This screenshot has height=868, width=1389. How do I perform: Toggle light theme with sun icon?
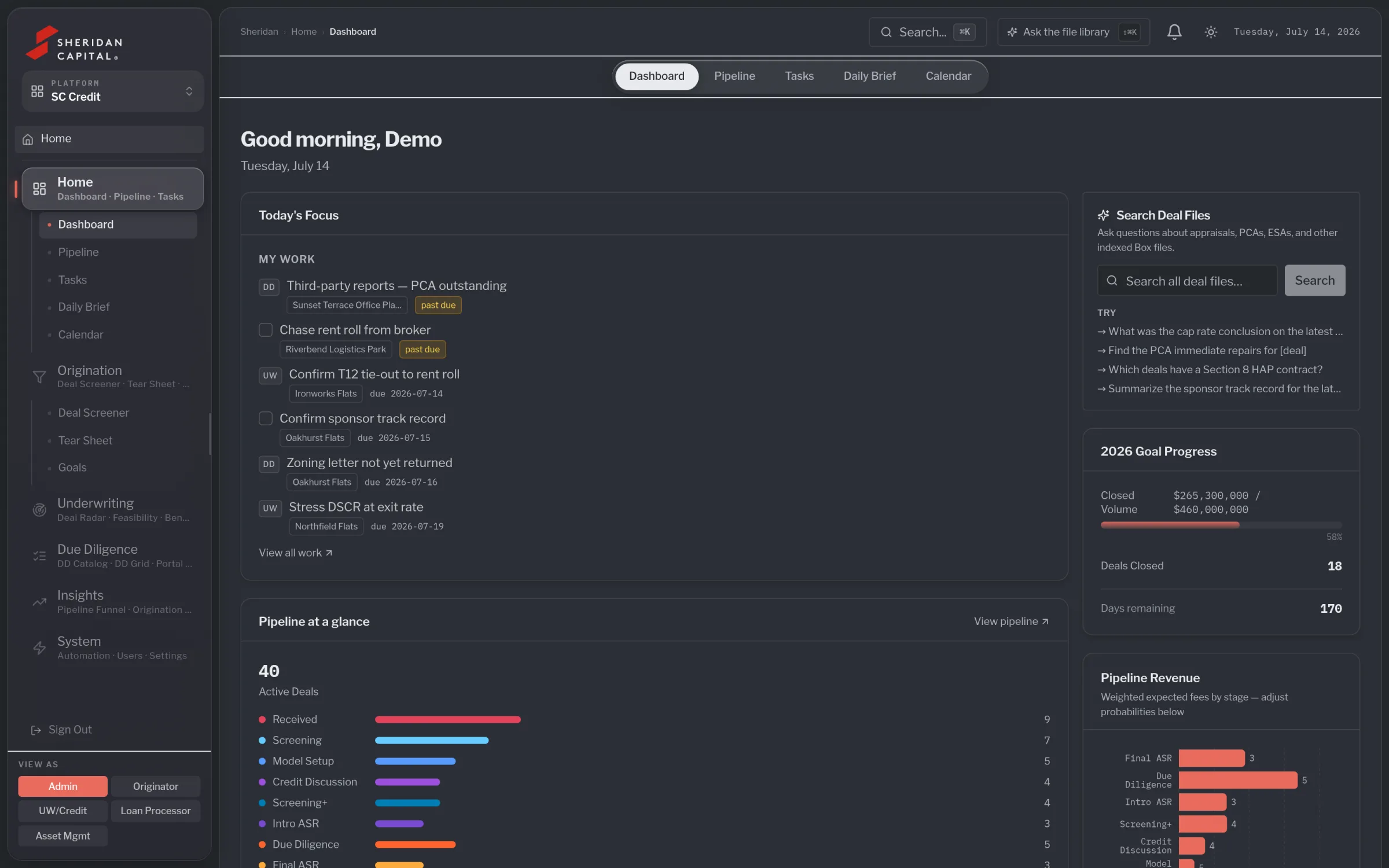pyautogui.click(x=1211, y=32)
